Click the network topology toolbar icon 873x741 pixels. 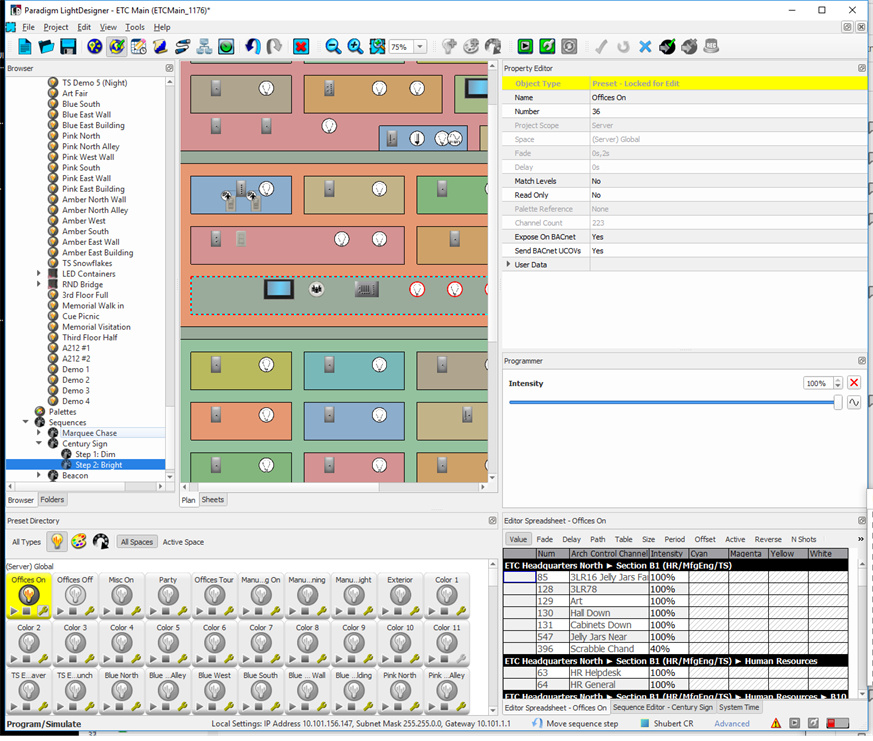coord(204,47)
